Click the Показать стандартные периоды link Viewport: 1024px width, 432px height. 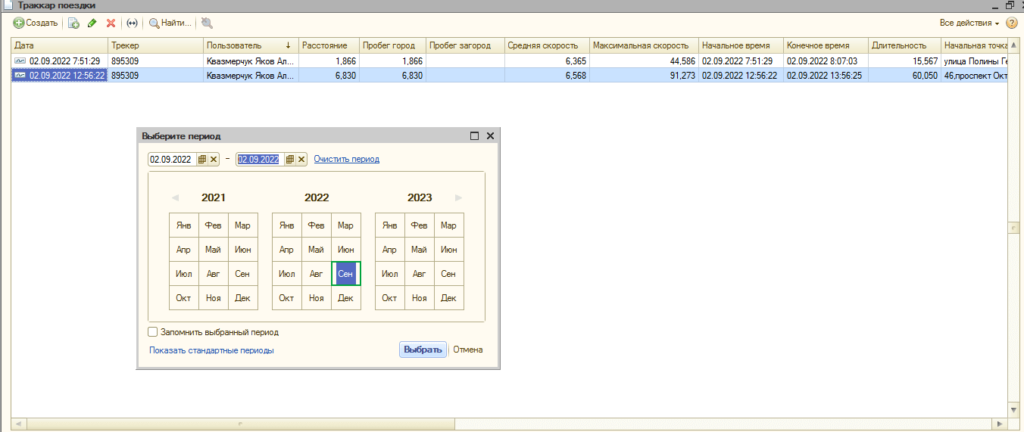211,350
